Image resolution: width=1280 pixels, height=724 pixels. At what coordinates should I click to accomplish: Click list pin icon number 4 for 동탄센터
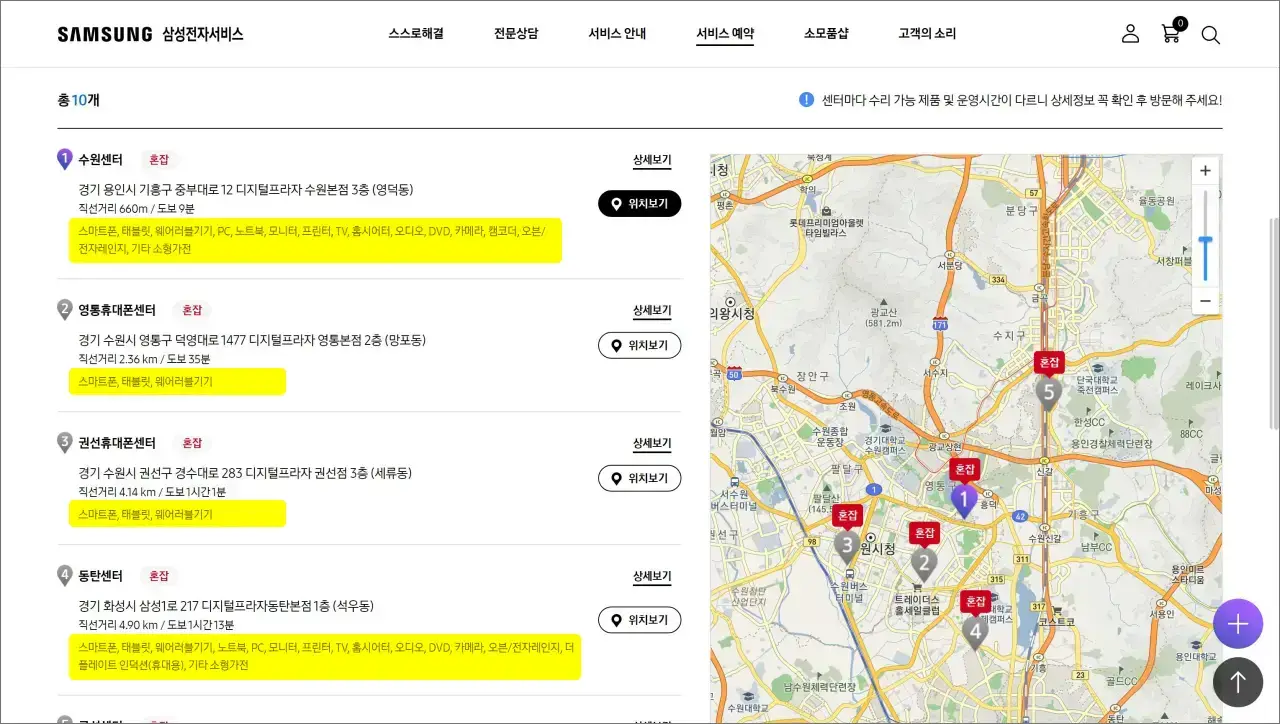point(65,576)
